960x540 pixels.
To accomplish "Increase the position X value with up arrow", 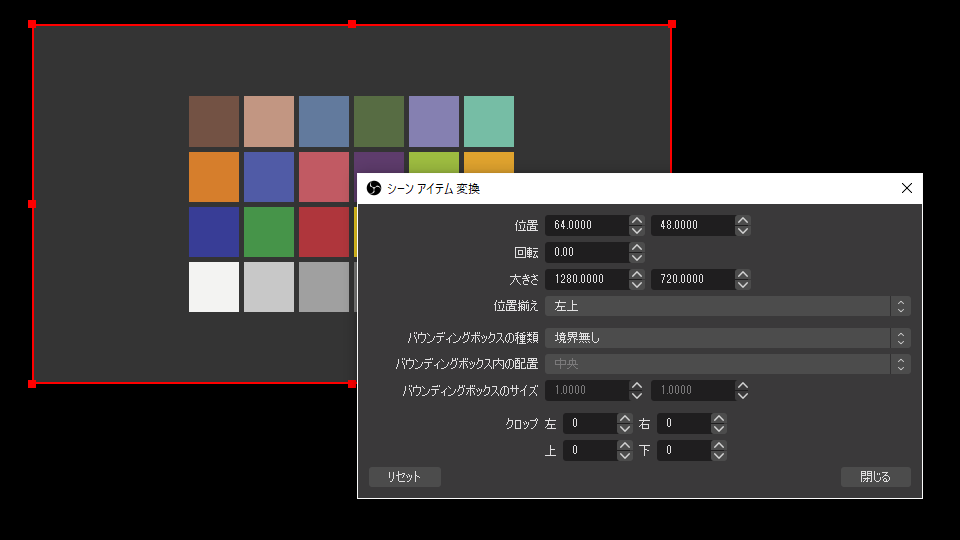I will [x=637, y=220].
